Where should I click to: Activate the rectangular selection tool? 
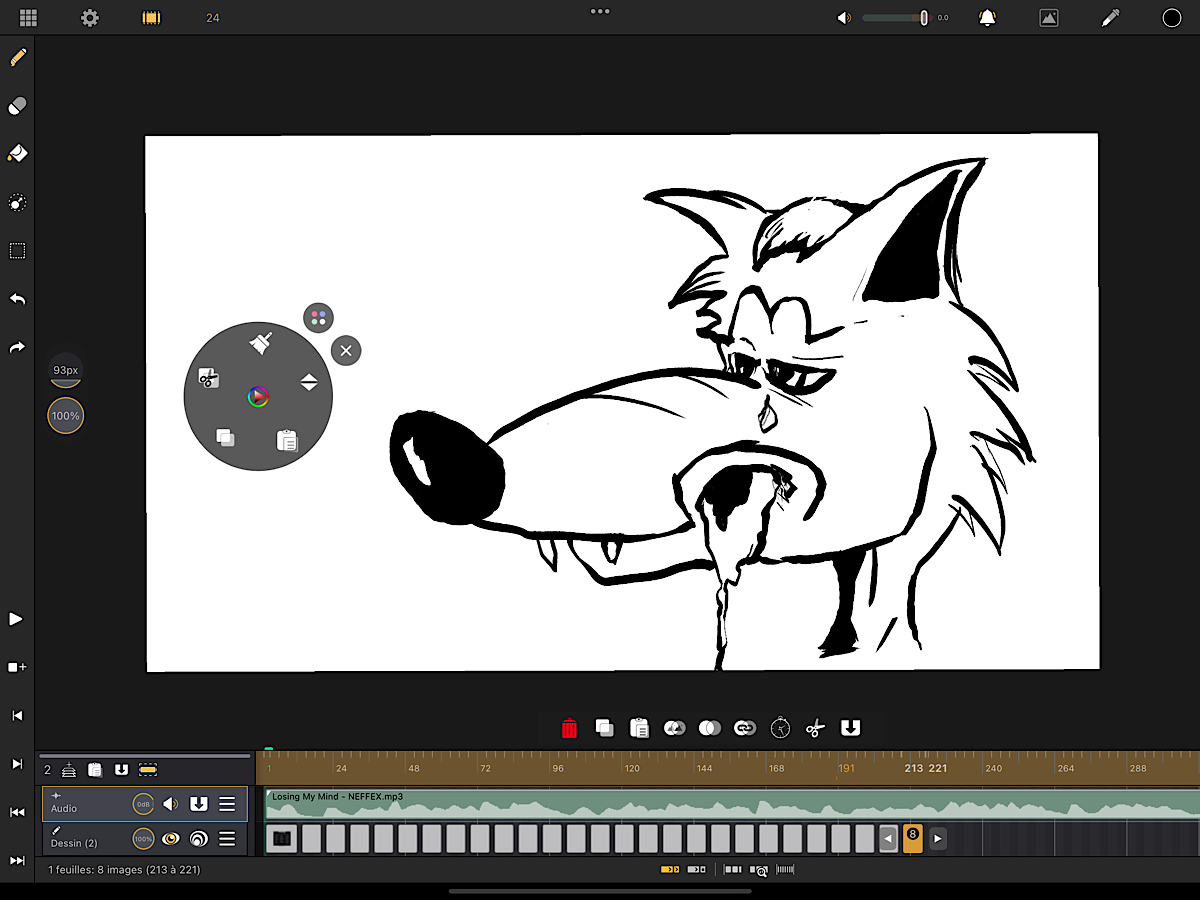click(x=17, y=251)
